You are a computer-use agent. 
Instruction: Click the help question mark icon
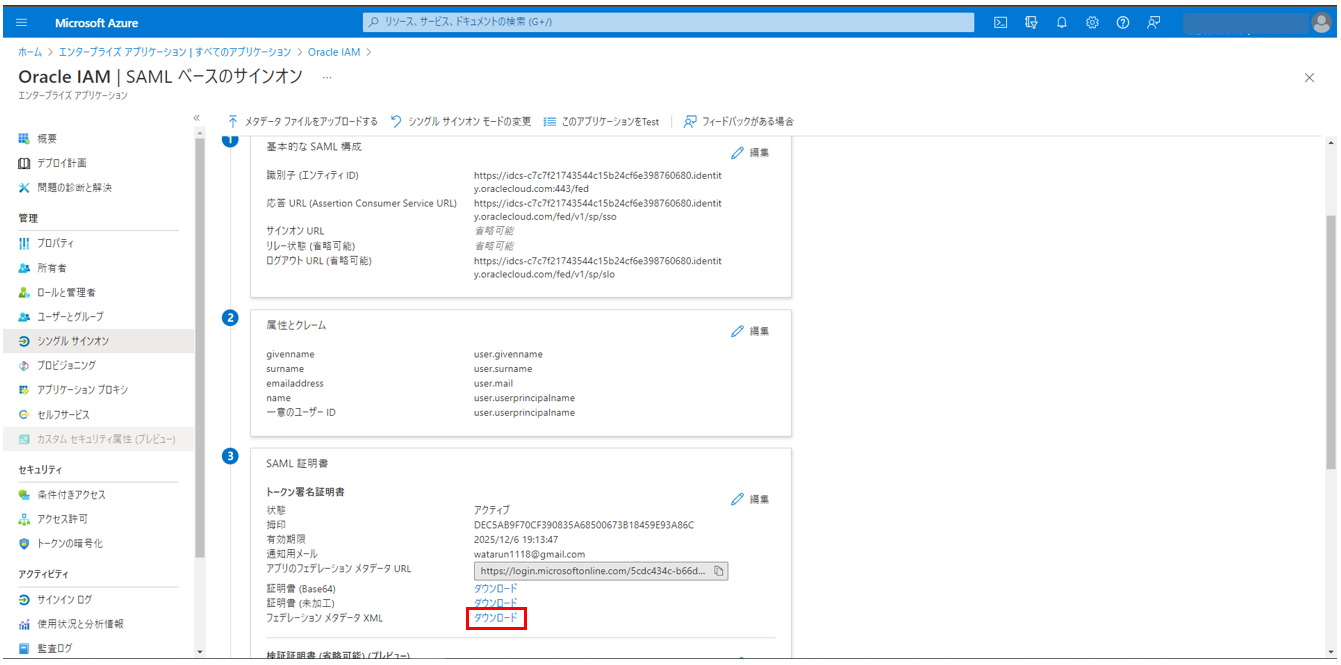pos(1123,22)
